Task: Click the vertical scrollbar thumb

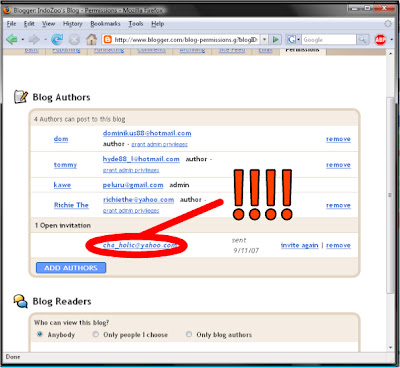Action: click(390, 195)
